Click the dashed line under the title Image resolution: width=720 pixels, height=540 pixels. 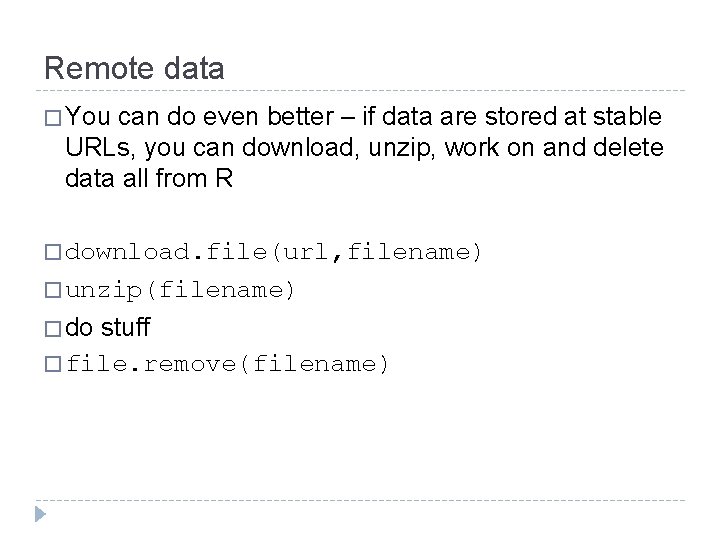[x=360, y=90]
